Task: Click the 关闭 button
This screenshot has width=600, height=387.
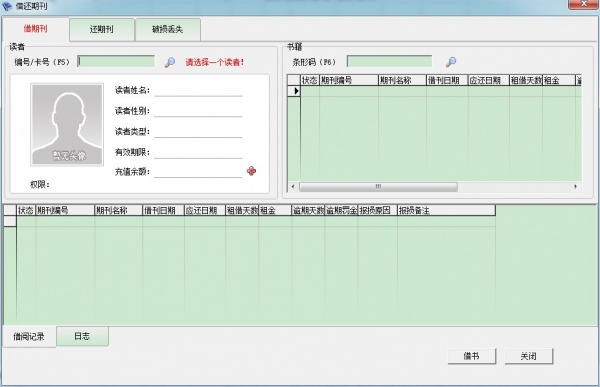Action: tap(528, 356)
